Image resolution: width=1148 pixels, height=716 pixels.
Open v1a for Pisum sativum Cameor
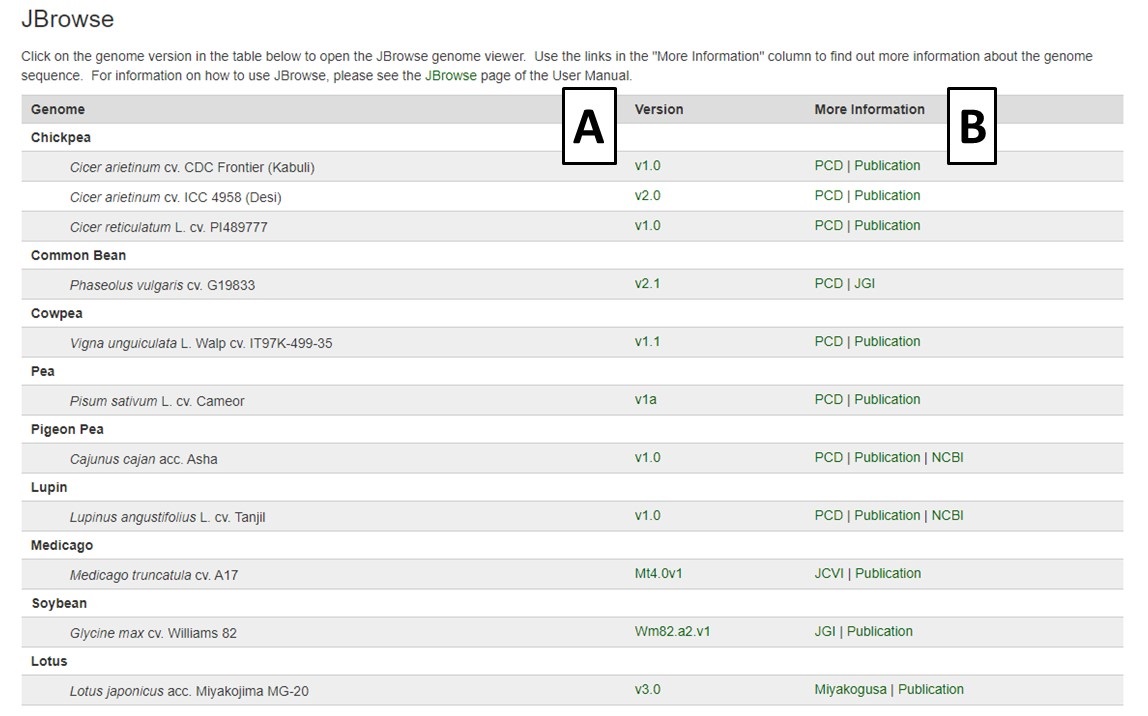(x=646, y=399)
